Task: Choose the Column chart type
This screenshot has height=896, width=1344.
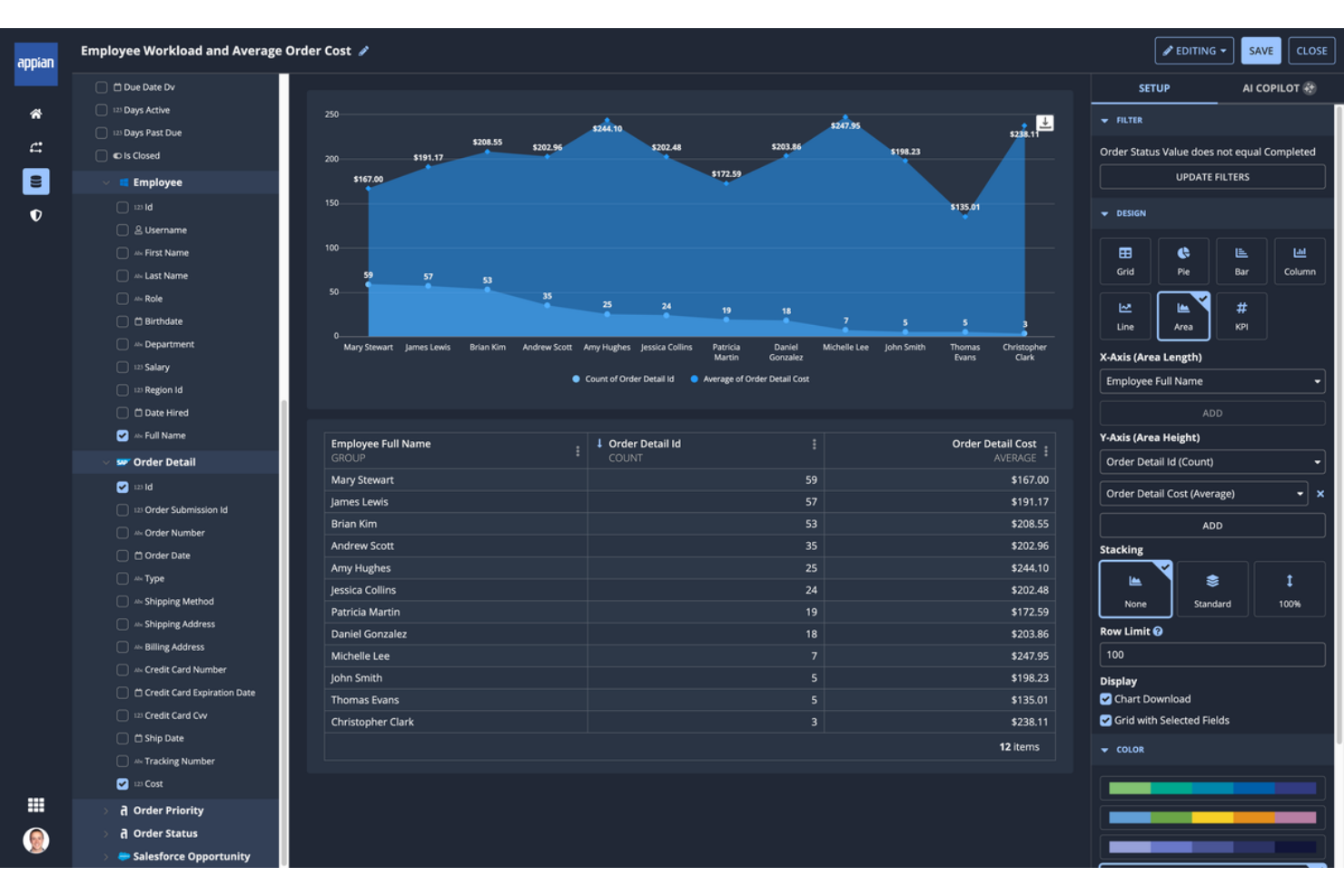Action: click(x=1300, y=261)
